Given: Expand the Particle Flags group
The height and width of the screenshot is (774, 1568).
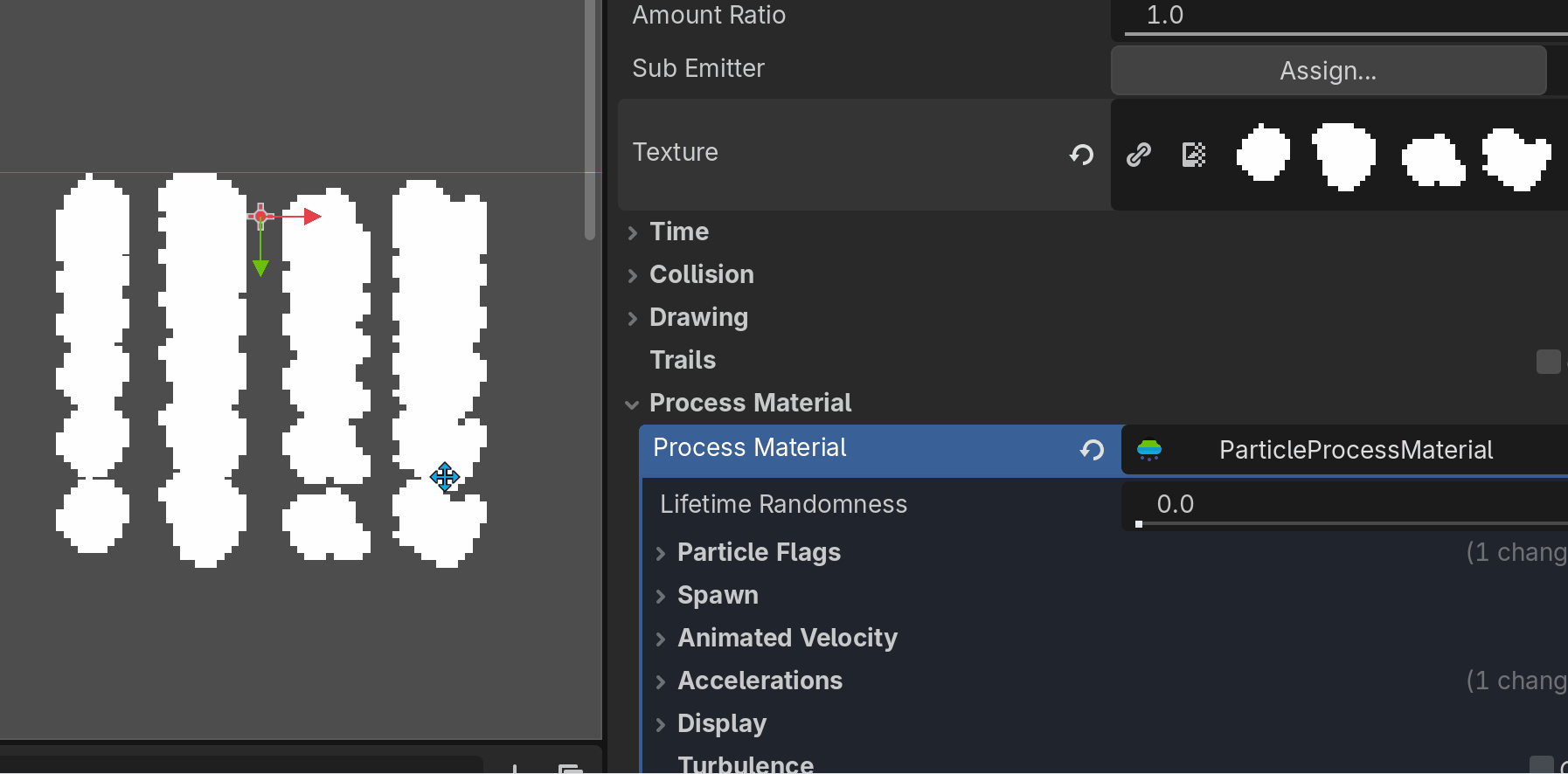Looking at the screenshot, I should tap(661, 553).
